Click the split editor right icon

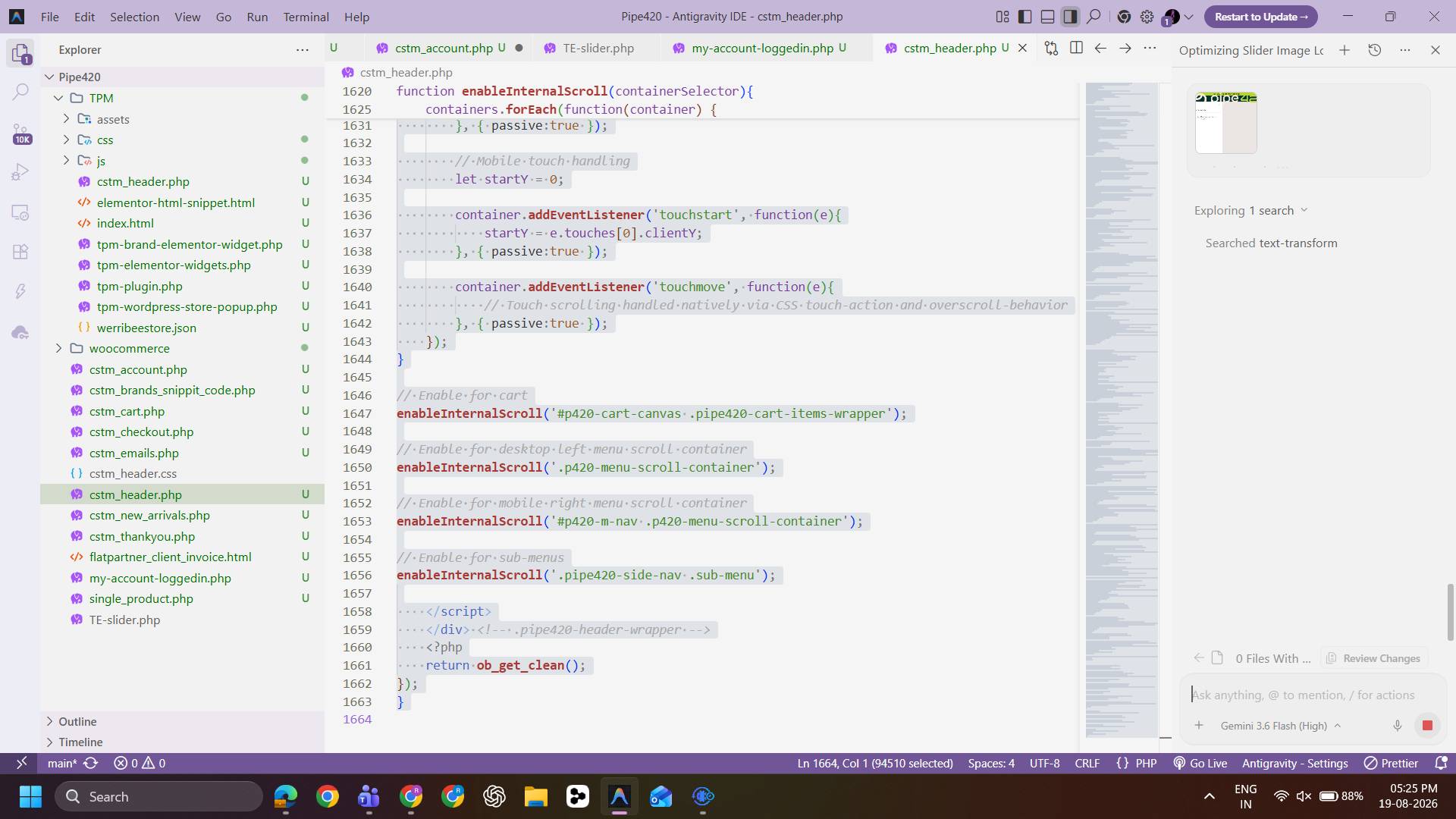(x=1076, y=48)
